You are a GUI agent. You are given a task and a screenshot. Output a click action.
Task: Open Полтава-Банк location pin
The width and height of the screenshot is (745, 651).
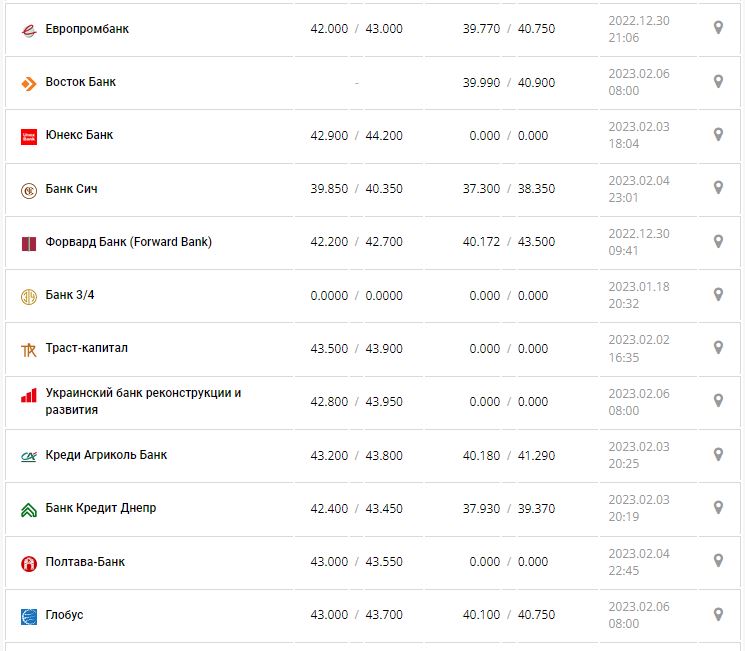[717, 561]
